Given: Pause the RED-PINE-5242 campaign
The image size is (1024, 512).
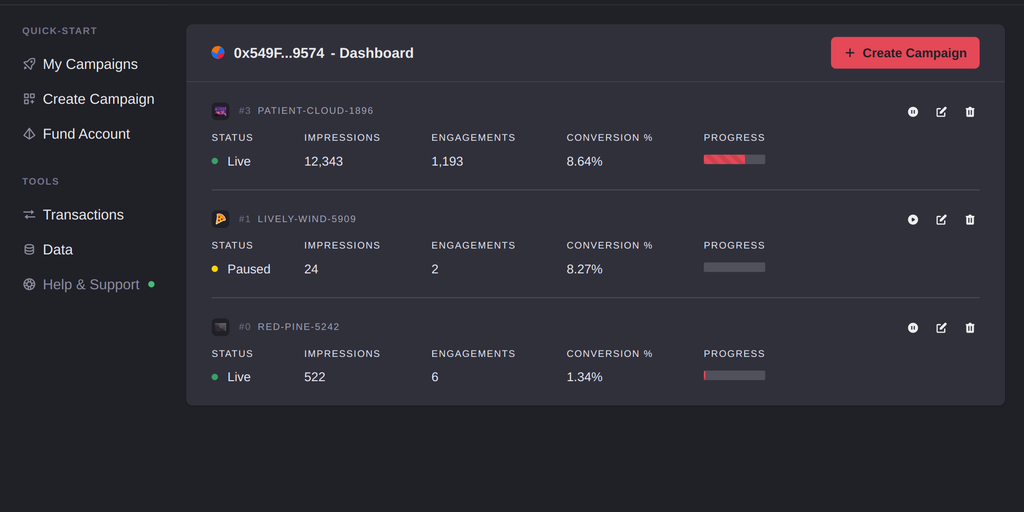Looking at the screenshot, I should tap(913, 328).
